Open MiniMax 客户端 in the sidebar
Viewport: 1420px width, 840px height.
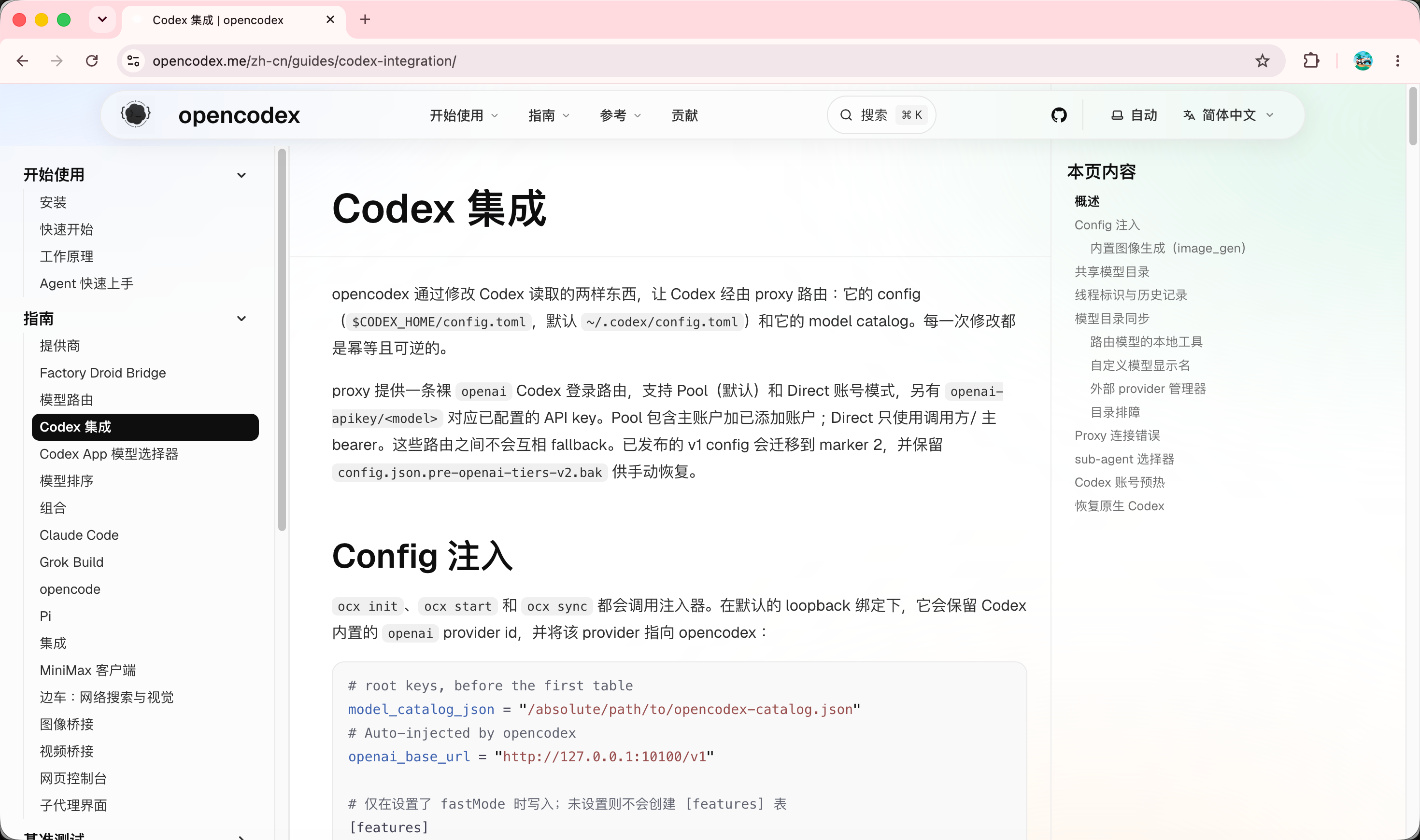pos(88,671)
